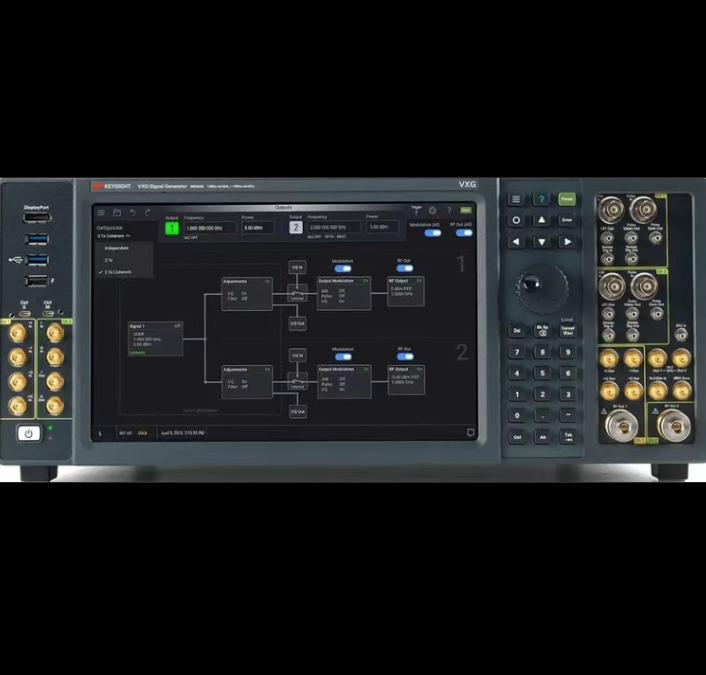Image resolution: width=706 pixels, height=675 pixels.
Task: Open the hamburger menu on the touchscreen
Action: (101, 213)
